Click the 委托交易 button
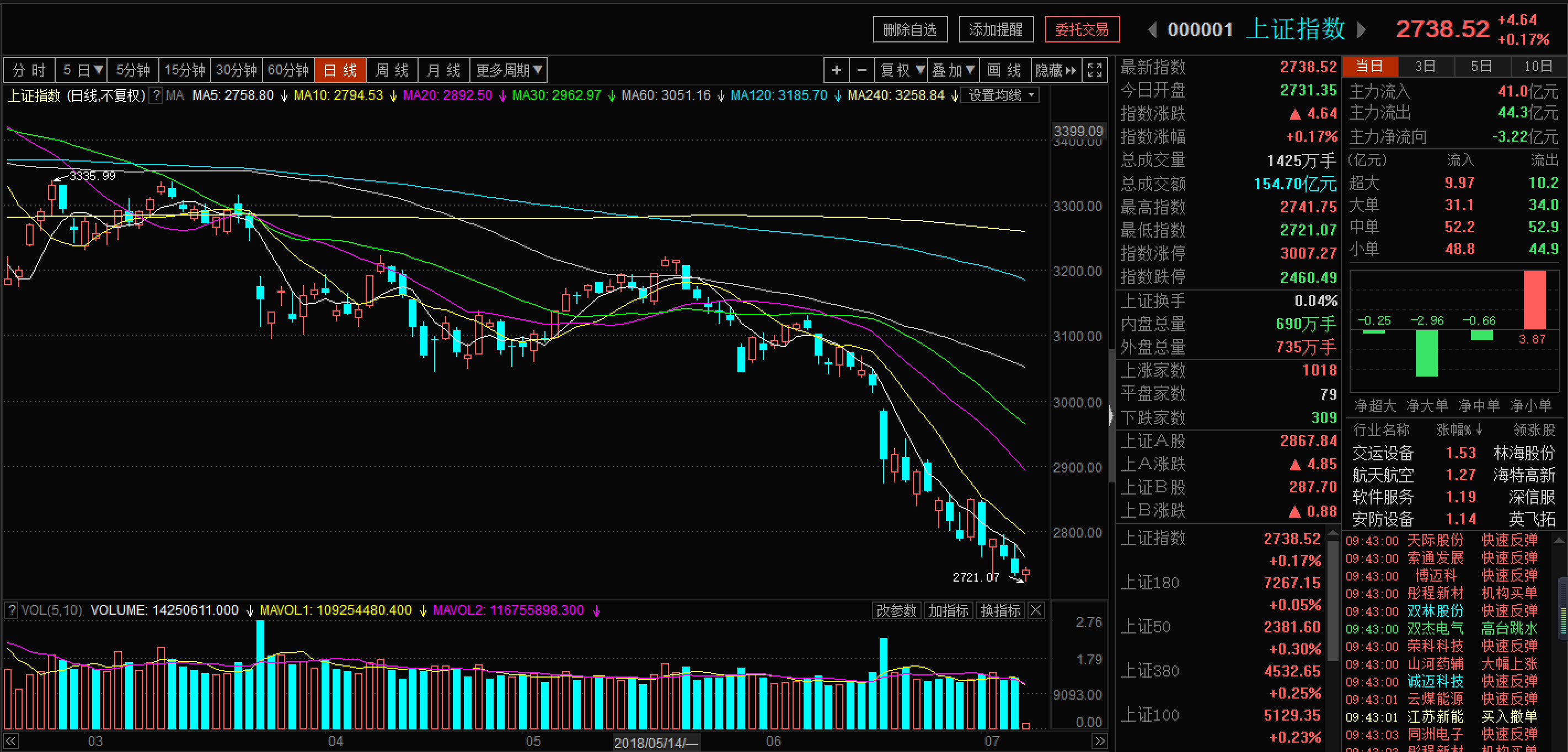 click(1082, 30)
